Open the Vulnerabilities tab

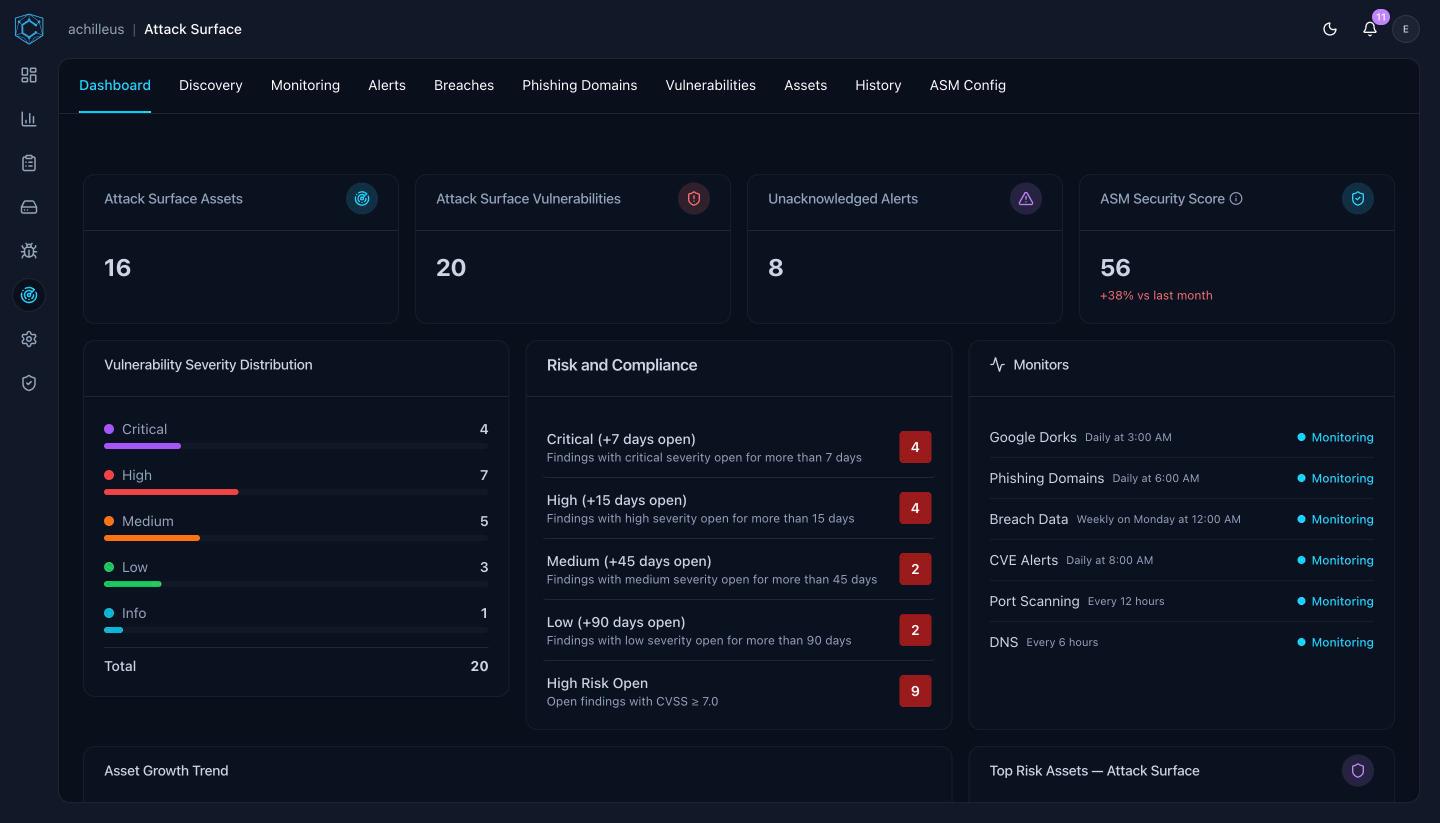711,85
